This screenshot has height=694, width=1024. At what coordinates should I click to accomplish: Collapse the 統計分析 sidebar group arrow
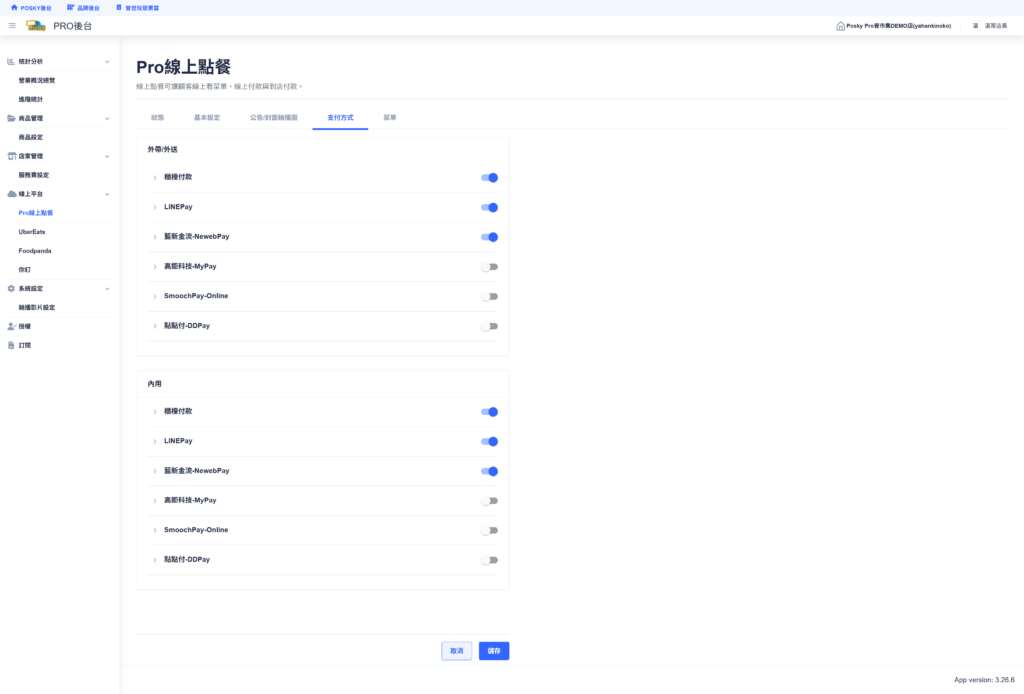[107, 62]
